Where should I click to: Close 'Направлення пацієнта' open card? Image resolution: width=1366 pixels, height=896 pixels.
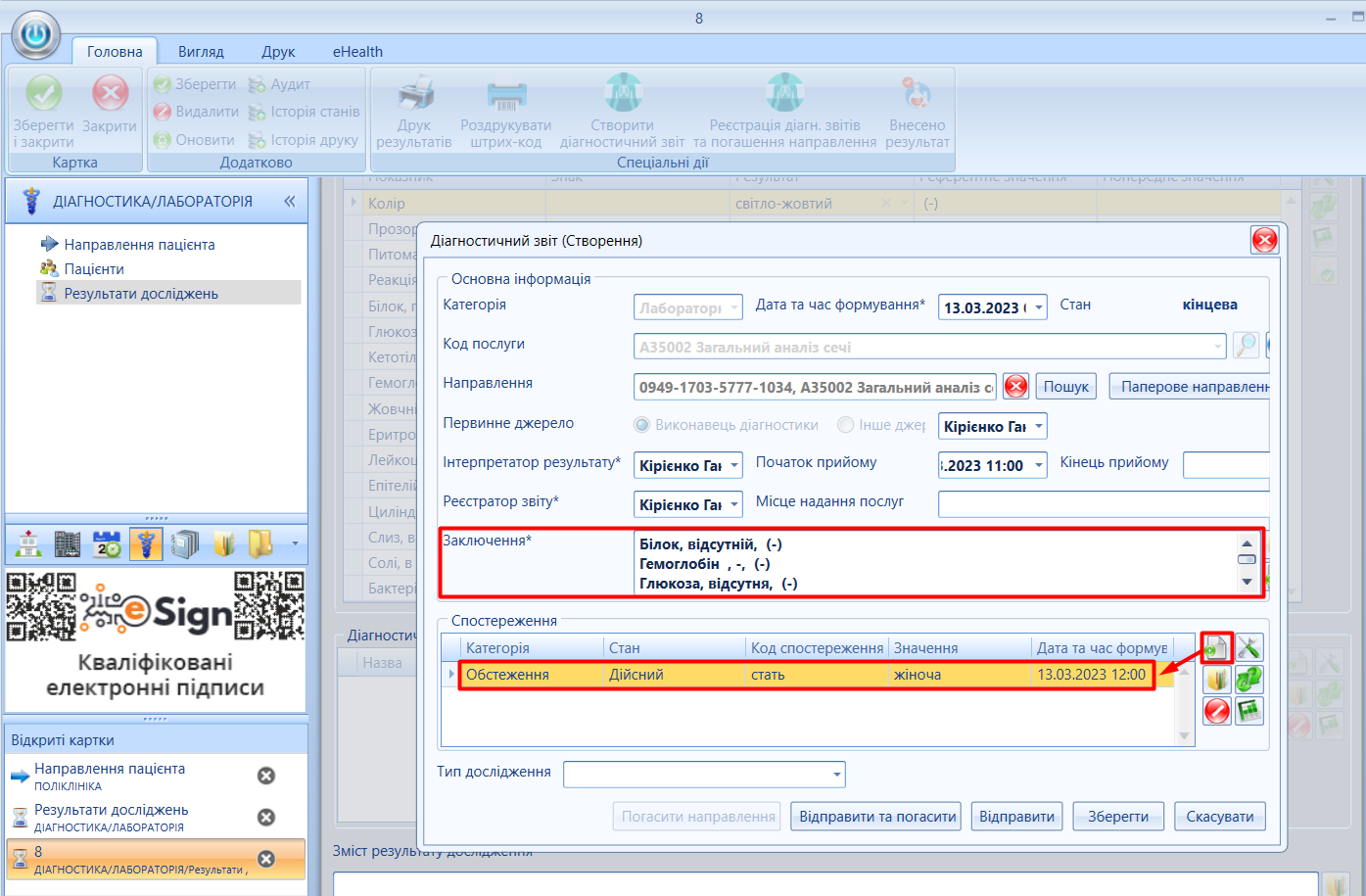265,776
